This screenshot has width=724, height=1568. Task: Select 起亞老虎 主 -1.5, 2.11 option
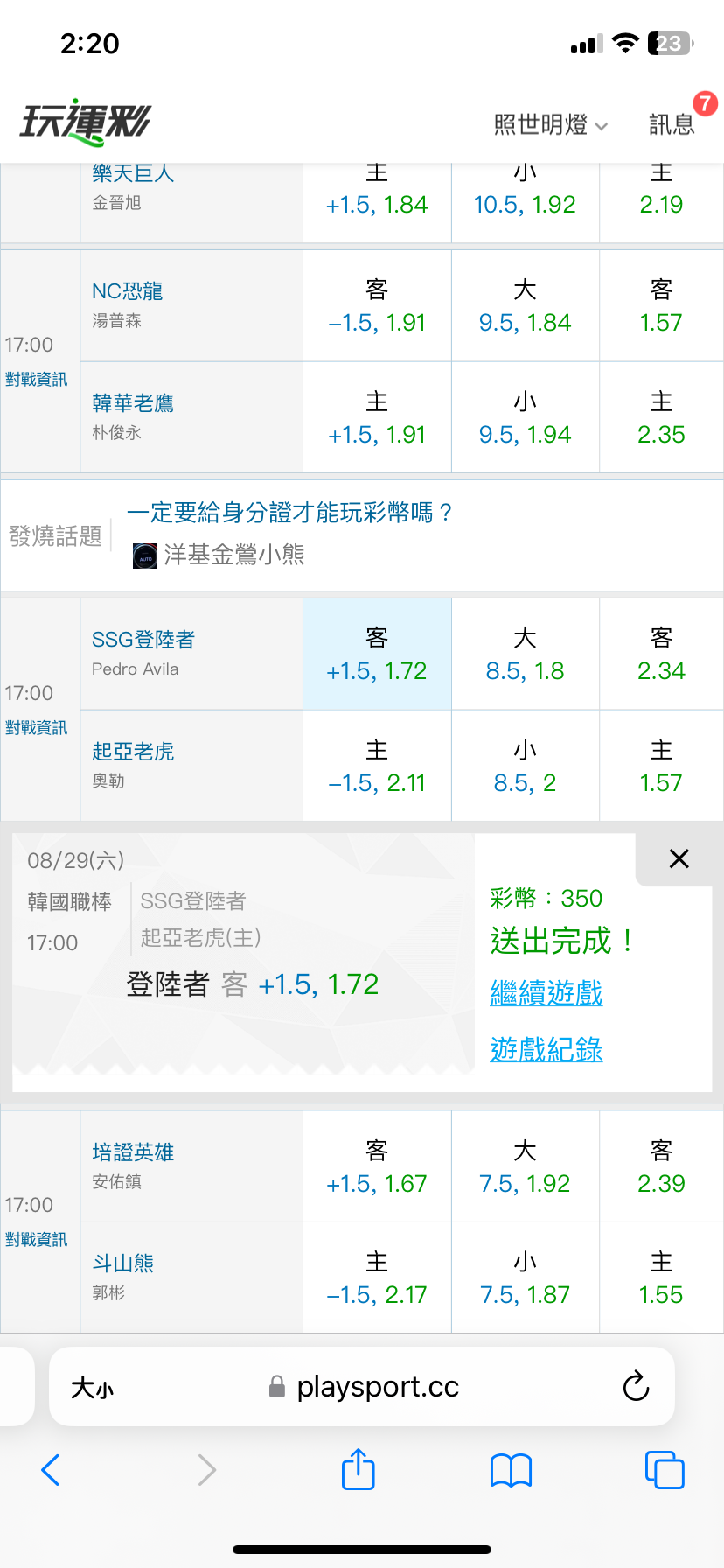pyautogui.click(x=377, y=766)
